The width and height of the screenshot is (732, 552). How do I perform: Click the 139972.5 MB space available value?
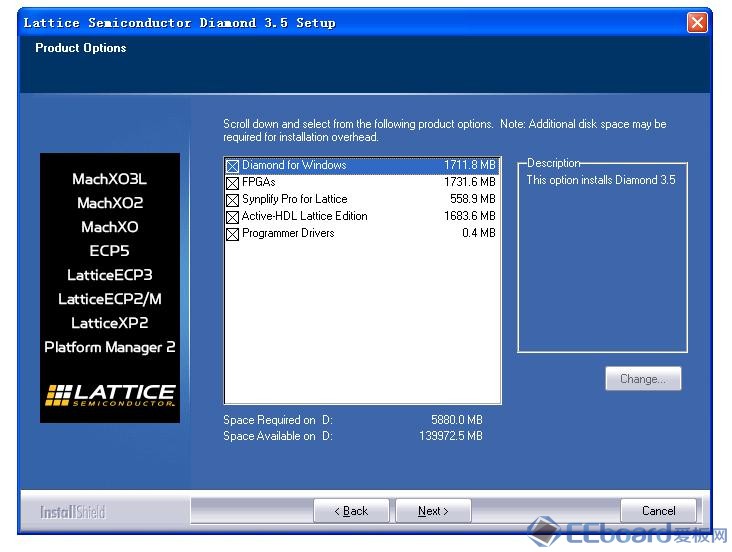pos(450,436)
